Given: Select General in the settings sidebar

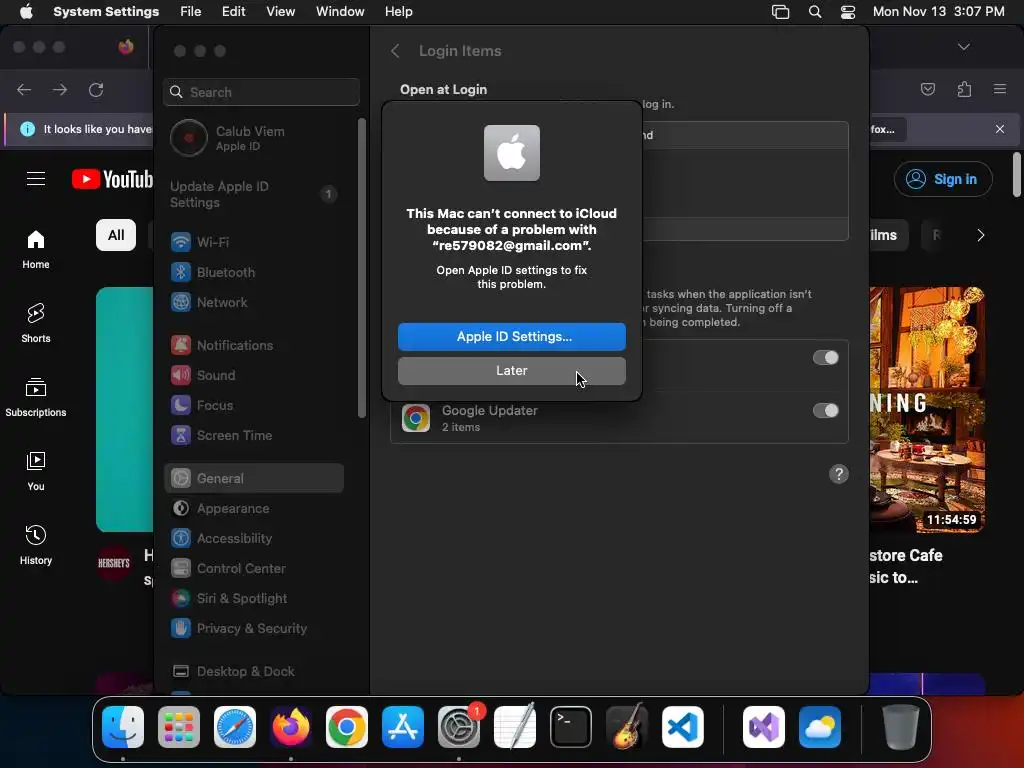Looking at the screenshot, I should pos(254,478).
